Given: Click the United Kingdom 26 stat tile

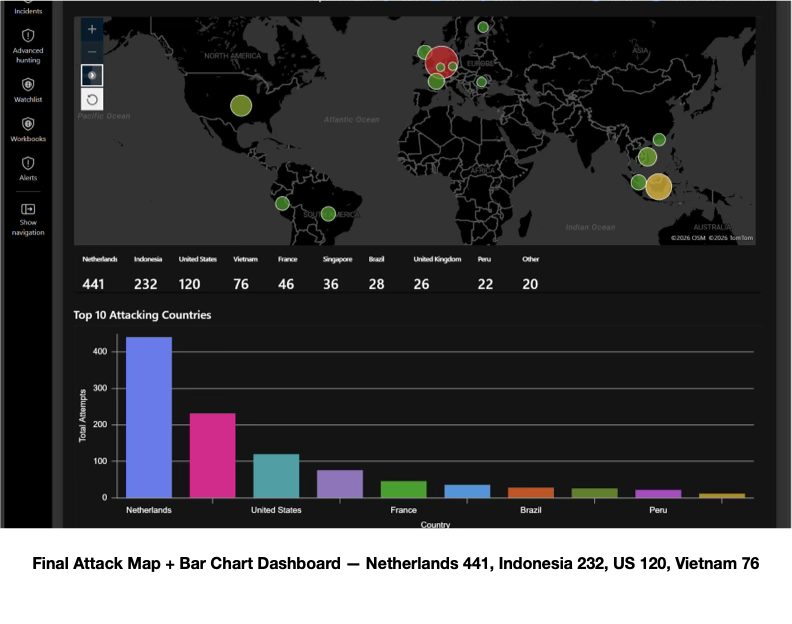Looking at the screenshot, I should [x=437, y=274].
